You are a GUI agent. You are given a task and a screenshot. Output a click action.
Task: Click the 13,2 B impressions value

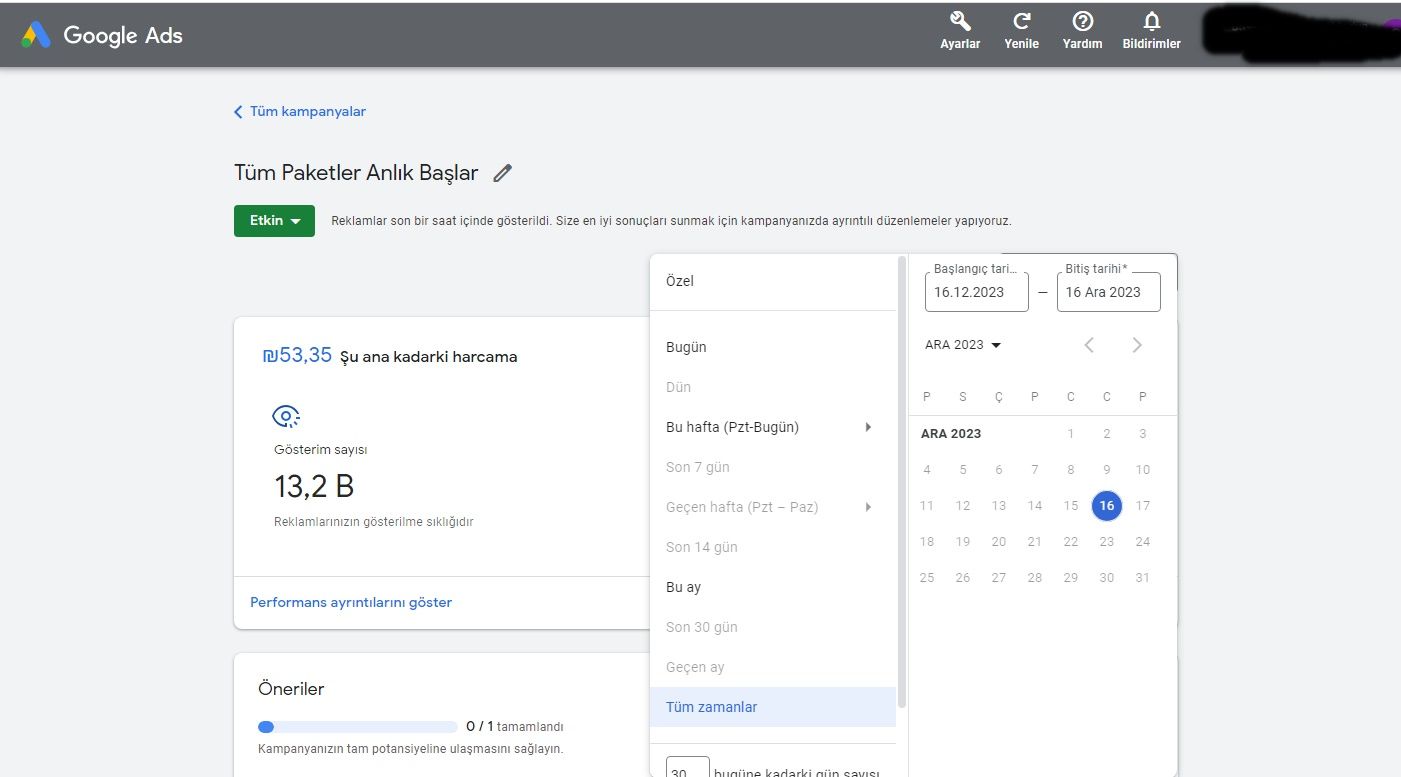314,486
